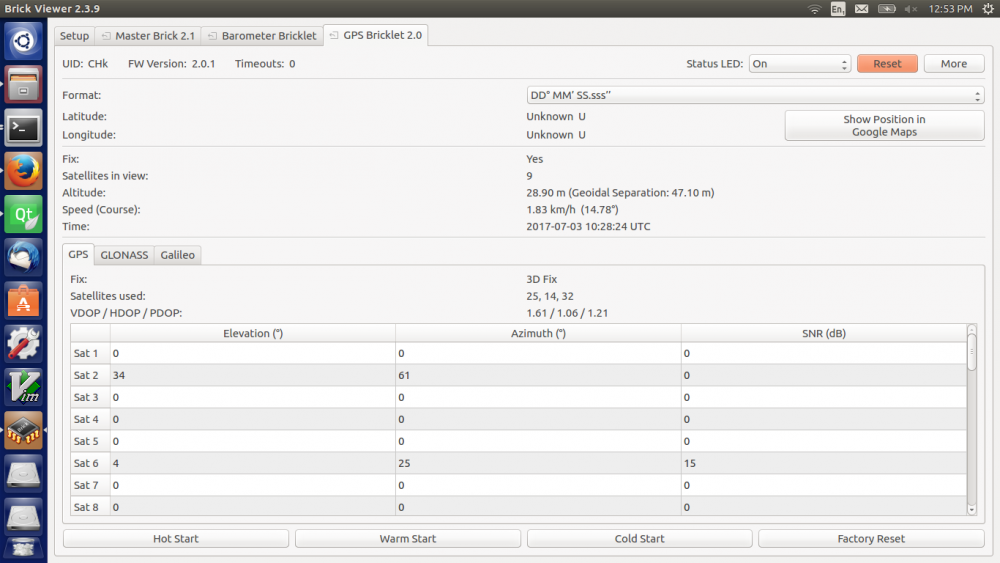
Task: Expand the coordinate Format combo box
Action: 754,96
